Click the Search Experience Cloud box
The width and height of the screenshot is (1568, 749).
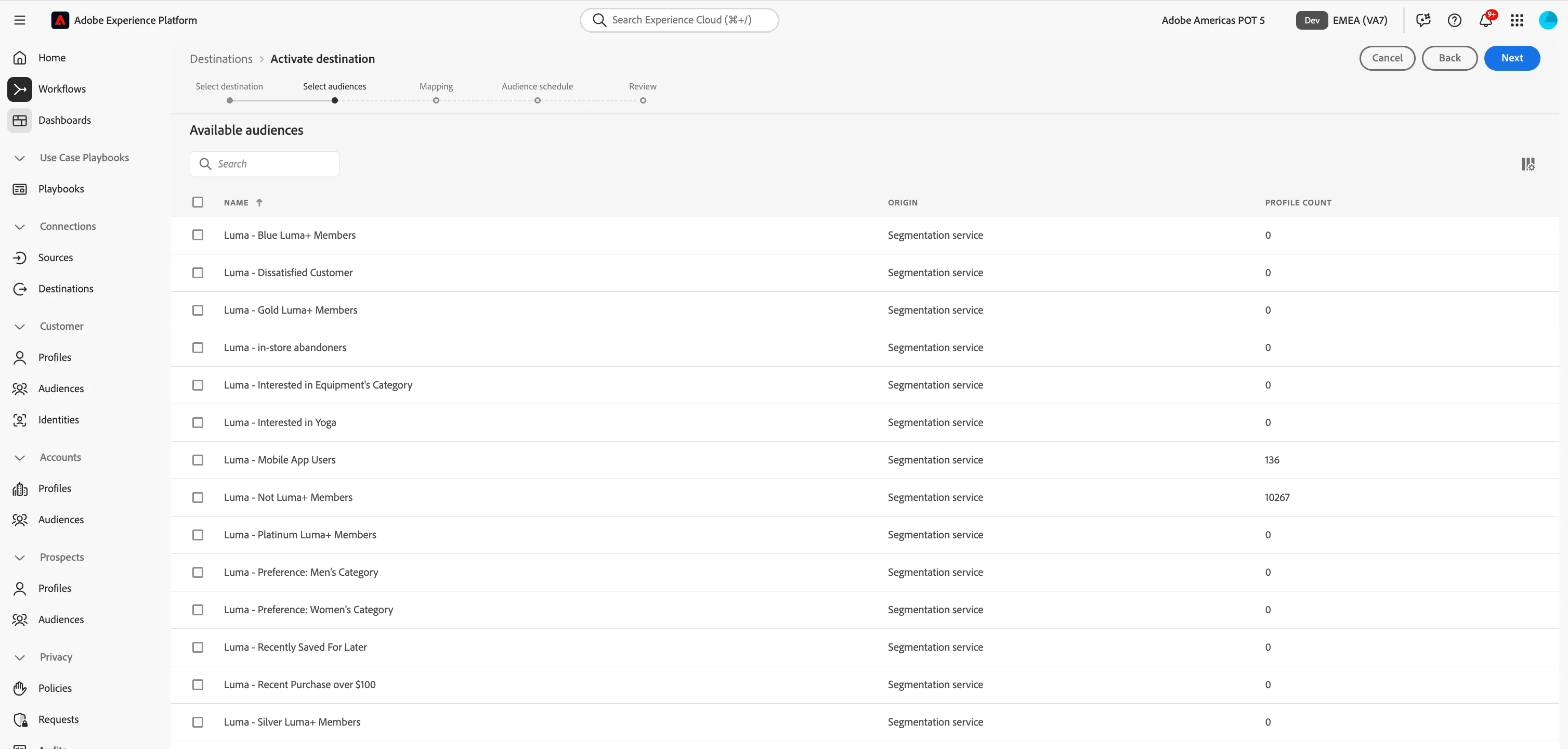(680, 20)
